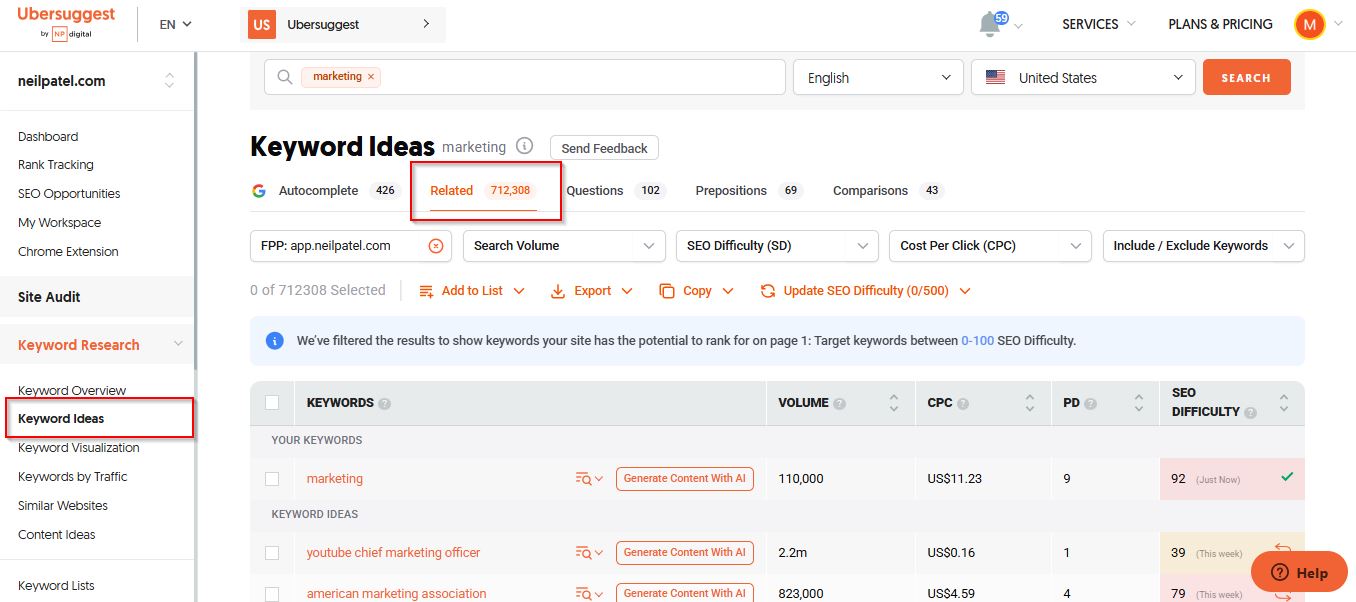Click the 0-100 SEO Difficulty link
The image size is (1356, 602).
tap(977, 341)
